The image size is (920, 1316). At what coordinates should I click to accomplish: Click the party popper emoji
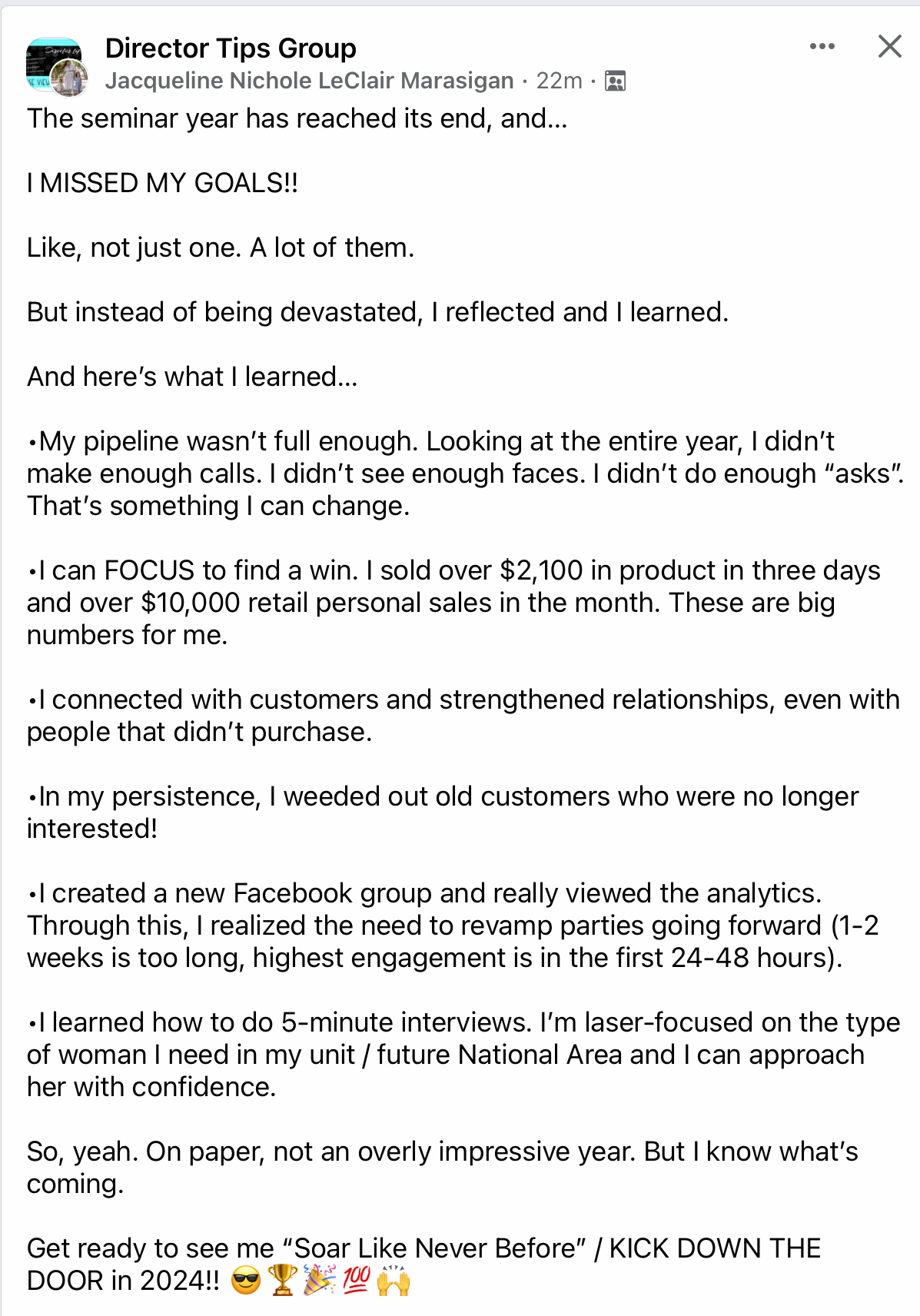pyautogui.click(x=319, y=1281)
